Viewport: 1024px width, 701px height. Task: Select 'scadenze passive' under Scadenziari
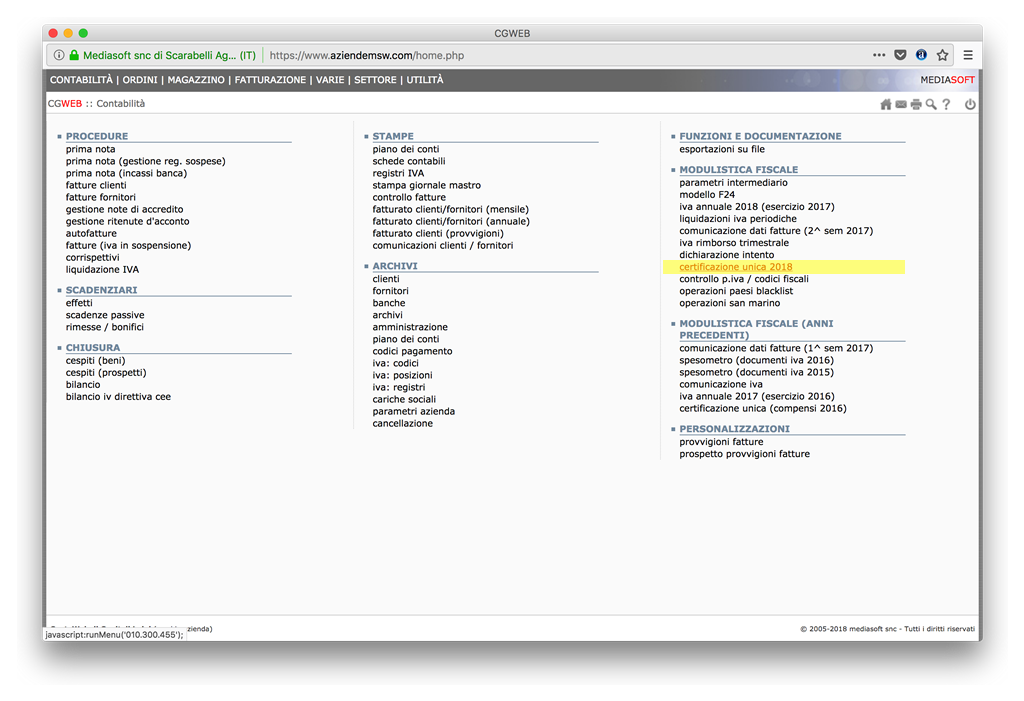[104, 315]
